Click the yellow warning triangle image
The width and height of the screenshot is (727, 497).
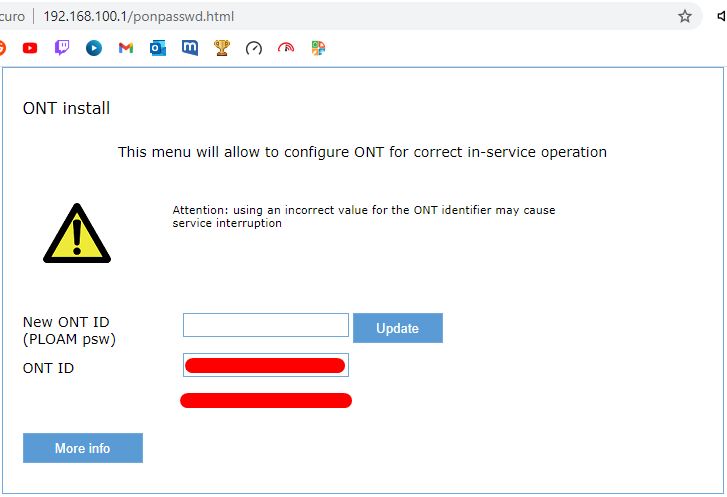[77, 233]
